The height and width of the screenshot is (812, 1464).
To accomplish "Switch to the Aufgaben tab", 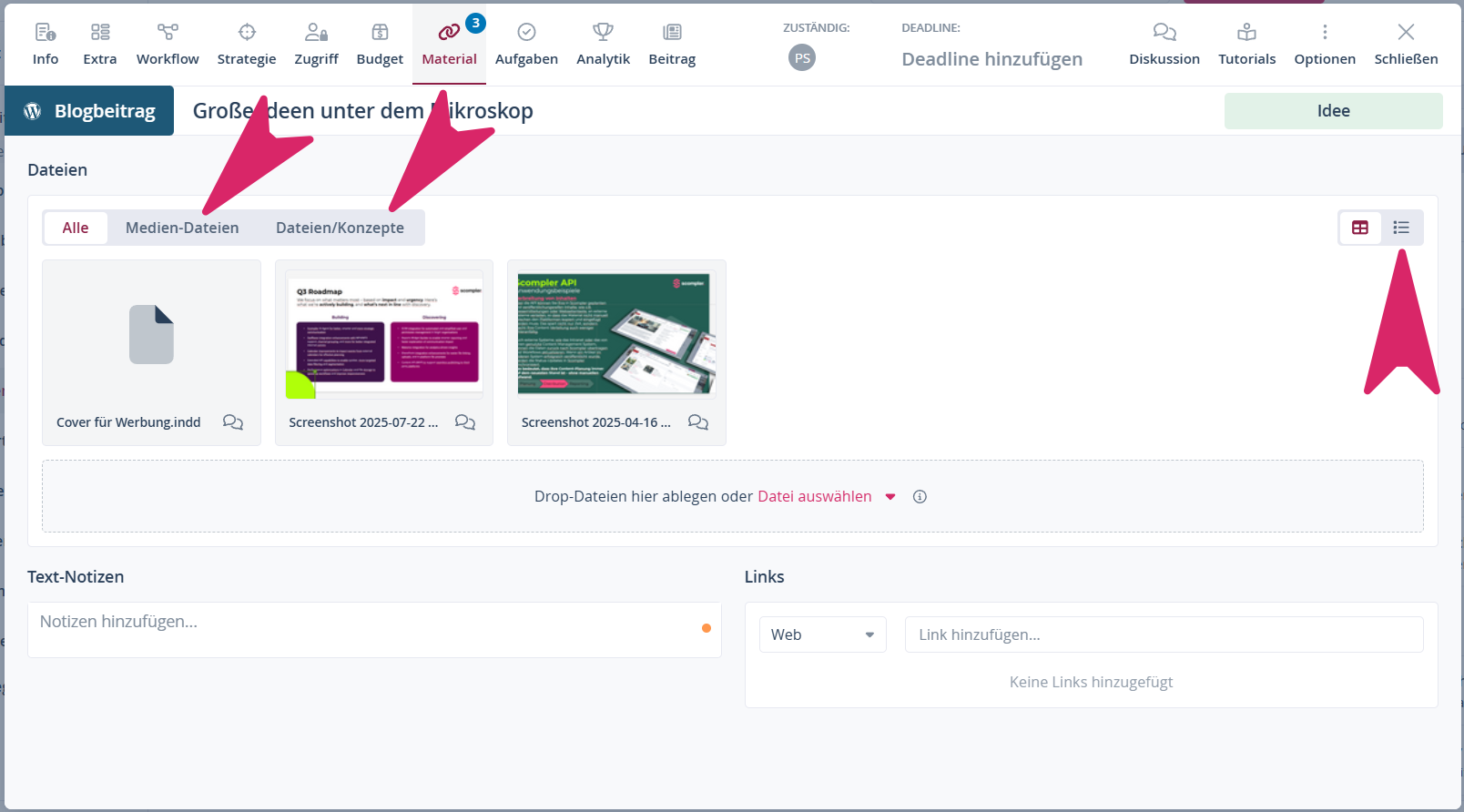I will [x=526, y=44].
